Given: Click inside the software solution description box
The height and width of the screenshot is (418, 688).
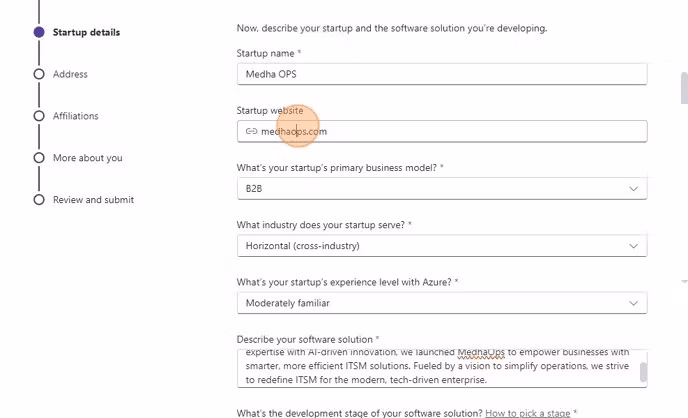Looking at the screenshot, I should point(436,367).
